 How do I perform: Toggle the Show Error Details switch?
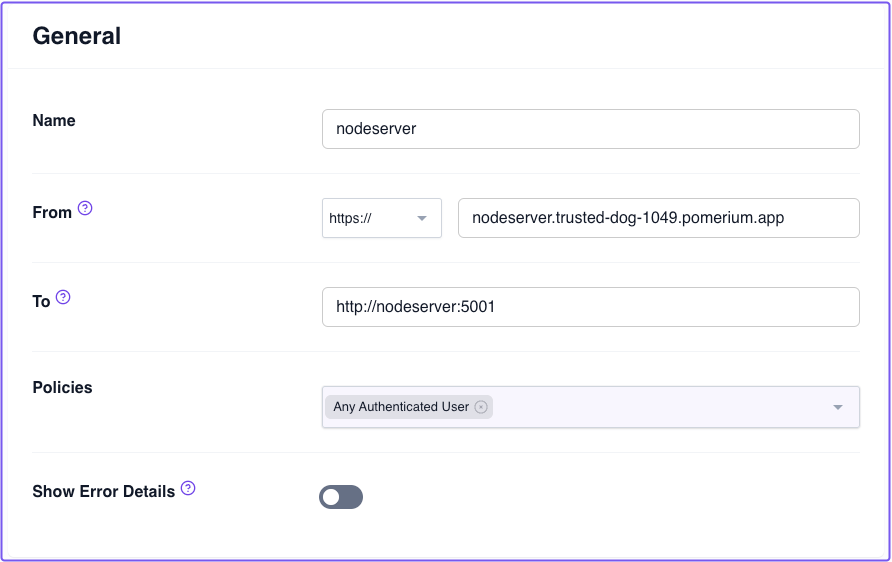point(341,497)
